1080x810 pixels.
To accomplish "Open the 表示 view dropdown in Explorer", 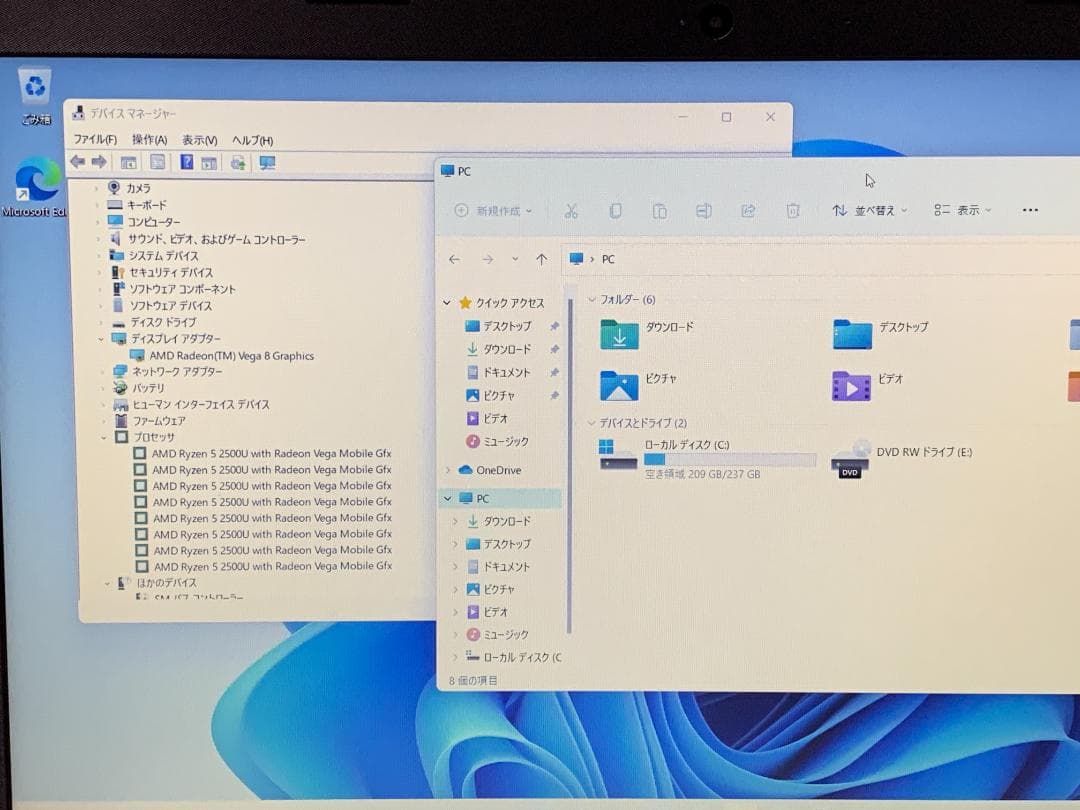I will point(962,211).
